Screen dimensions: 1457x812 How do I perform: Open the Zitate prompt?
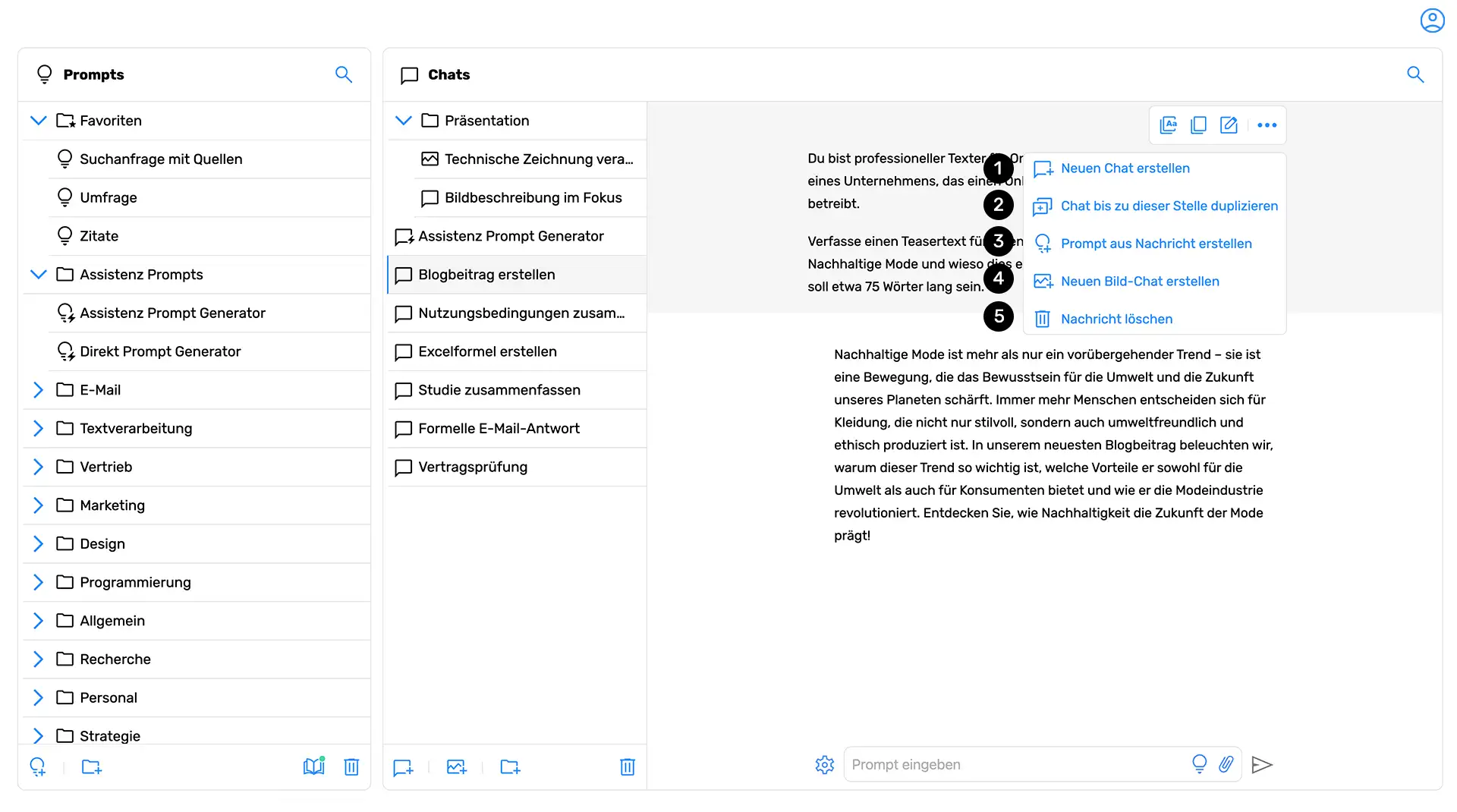point(209,236)
